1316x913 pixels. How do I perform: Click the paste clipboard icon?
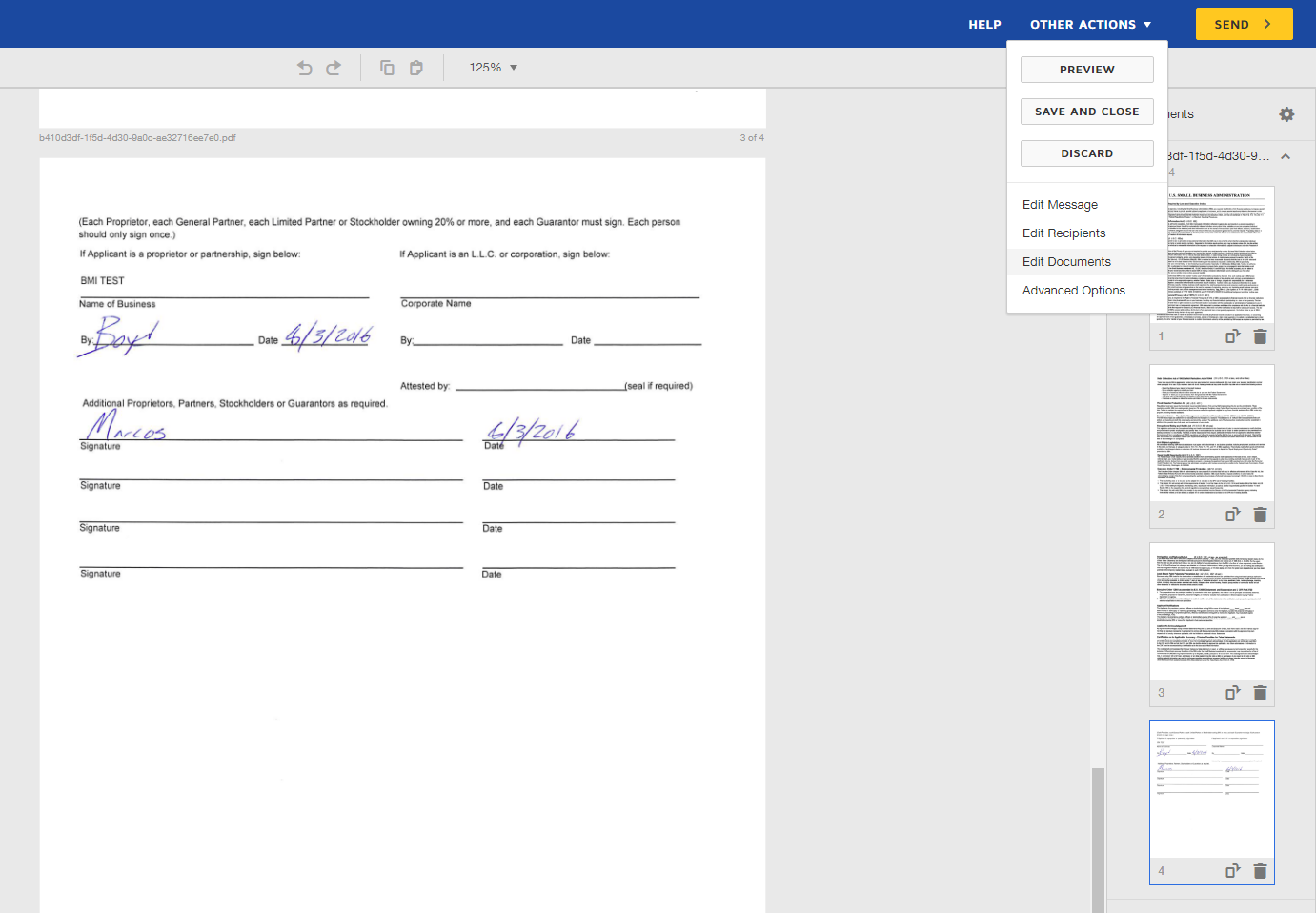pos(416,68)
